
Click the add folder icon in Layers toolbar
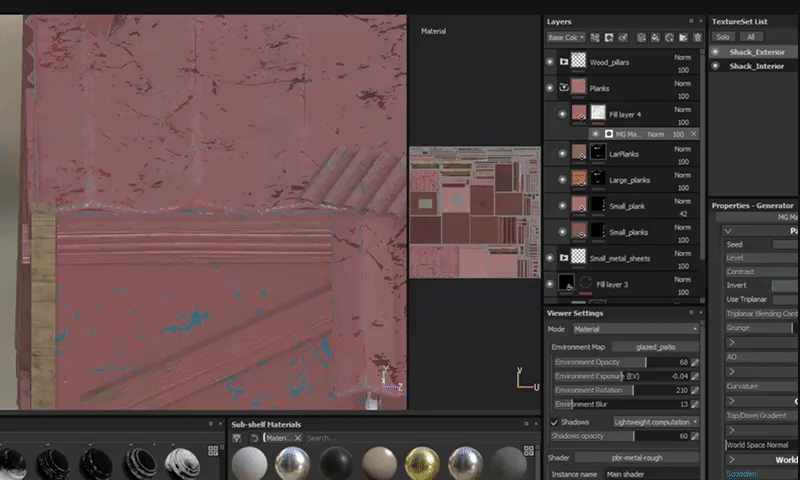(683, 37)
